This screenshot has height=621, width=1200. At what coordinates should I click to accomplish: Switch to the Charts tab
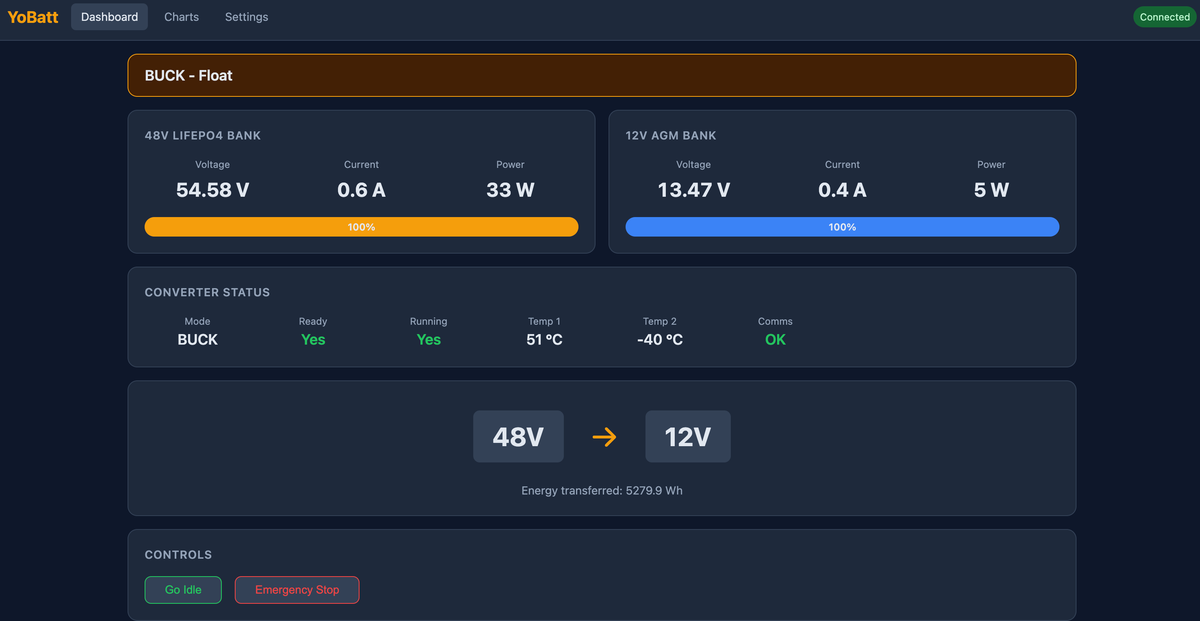coord(181,17)
